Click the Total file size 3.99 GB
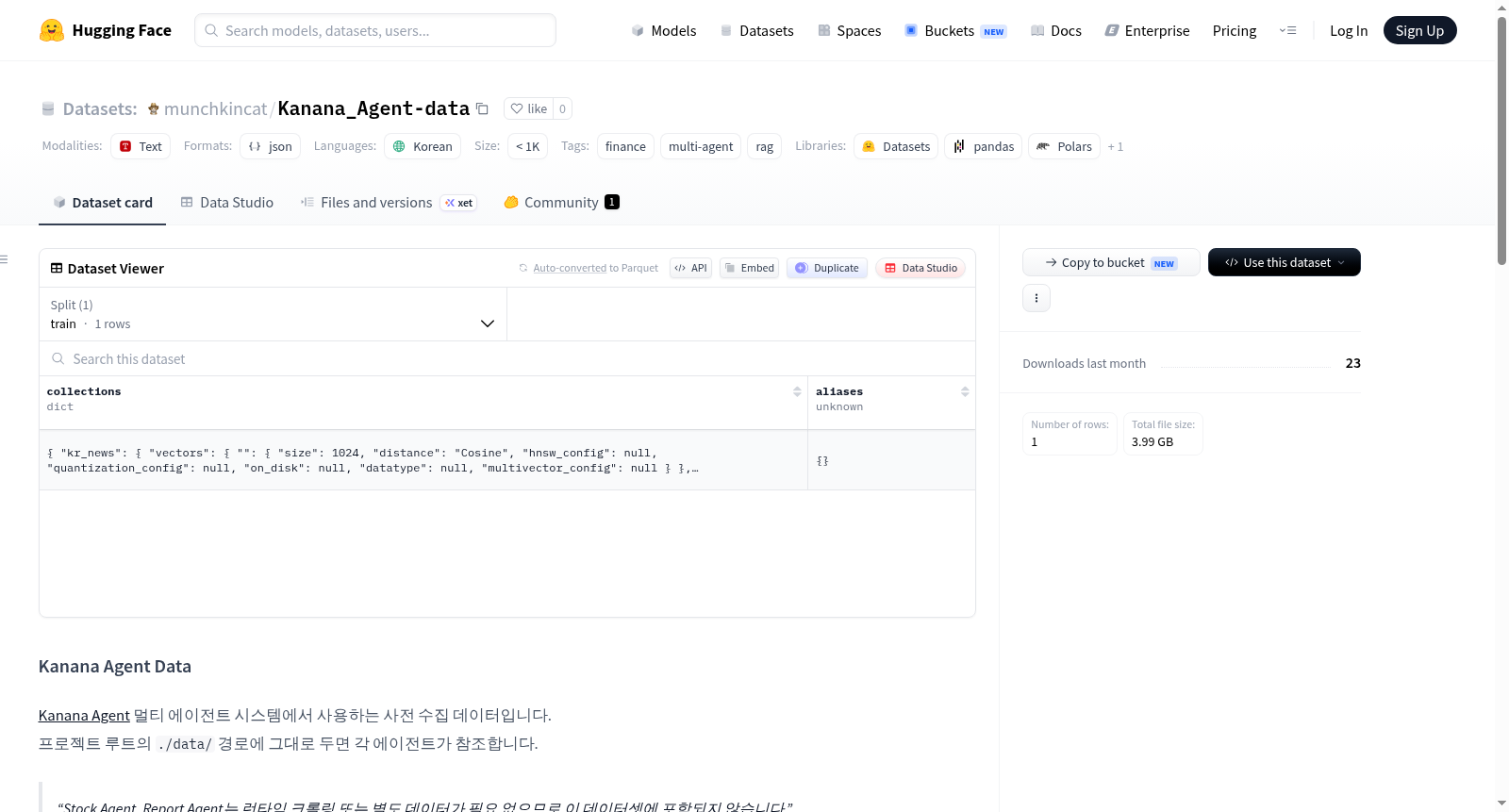The image size is (1509, 812). [x=1163, y=434]
